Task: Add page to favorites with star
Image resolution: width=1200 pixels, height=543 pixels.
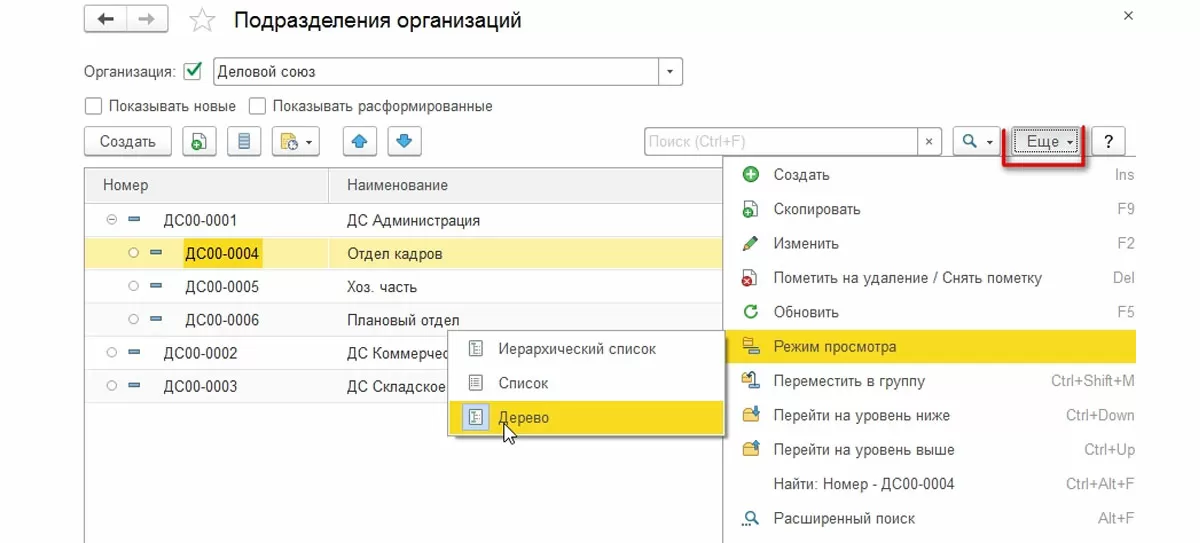Action: [202, 20]
